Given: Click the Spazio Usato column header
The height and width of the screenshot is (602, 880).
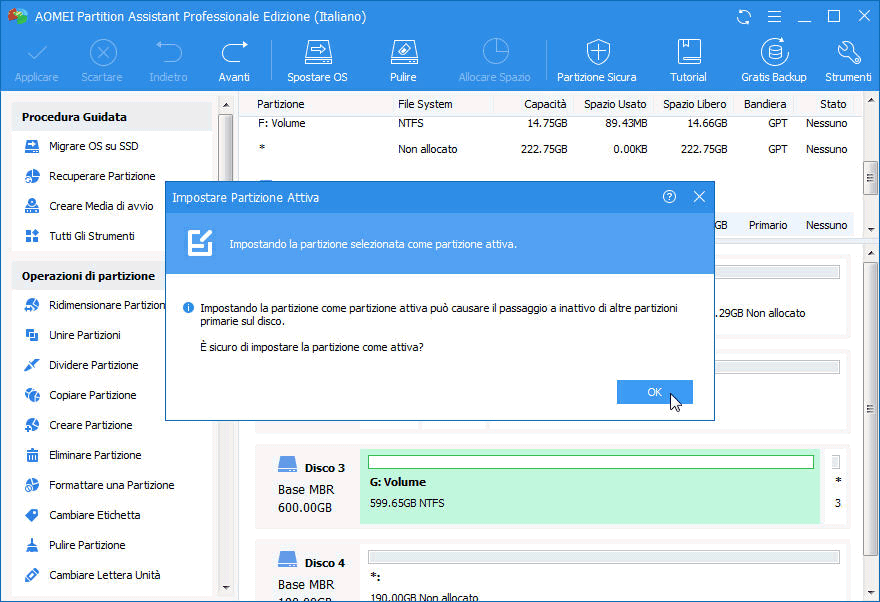Looking at the screenshot, I should tap(615, 104).
